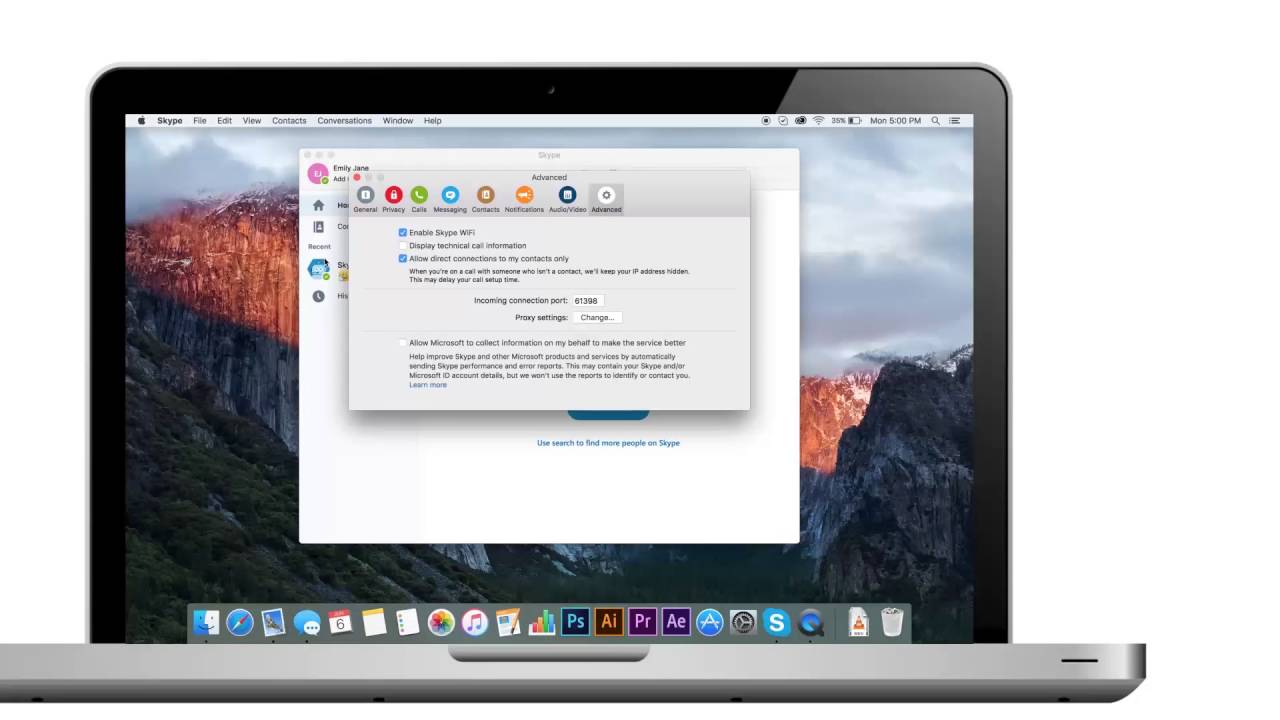Open the Contacts menu in menu bar
Screen dimensions: 1280x720
[289, 120]
